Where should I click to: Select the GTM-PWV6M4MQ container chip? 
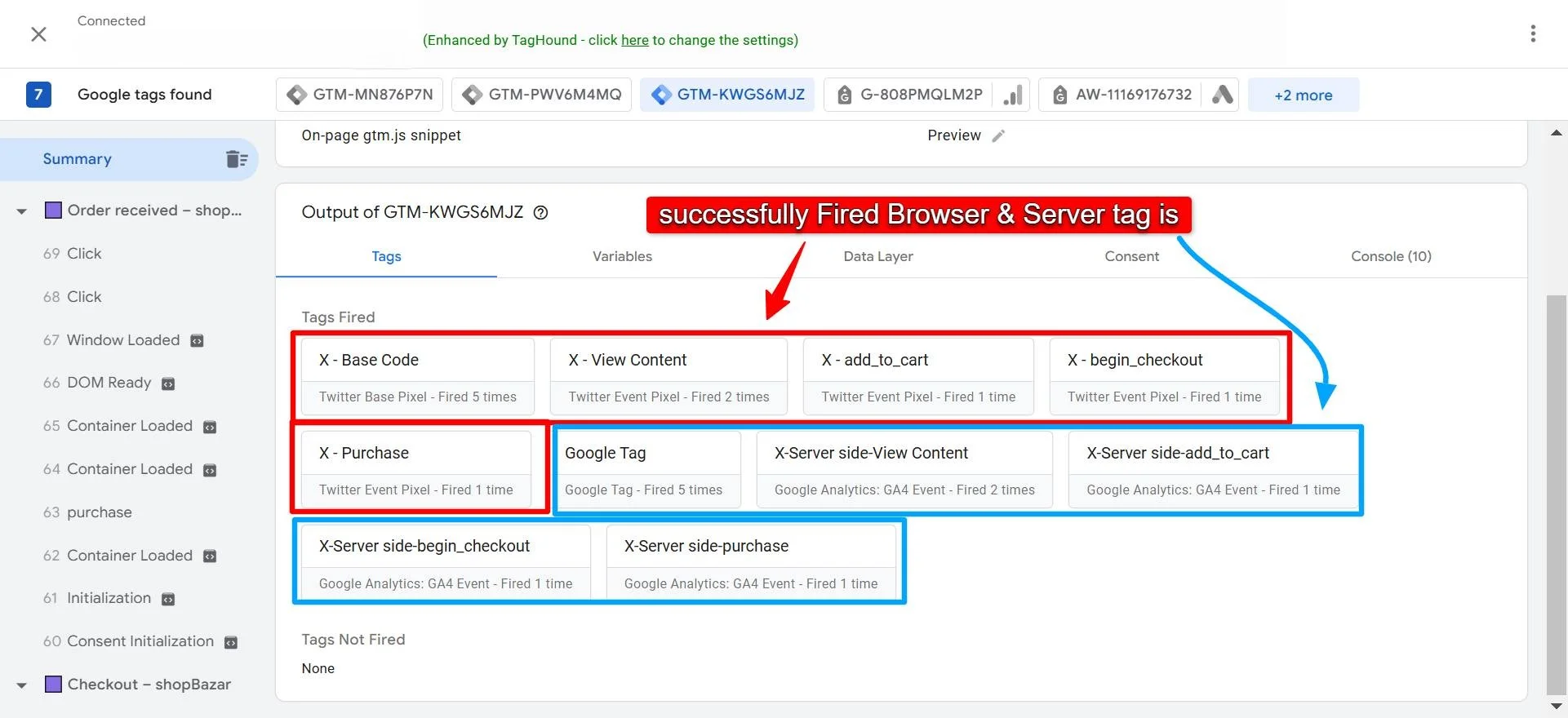tap(541, 95)
